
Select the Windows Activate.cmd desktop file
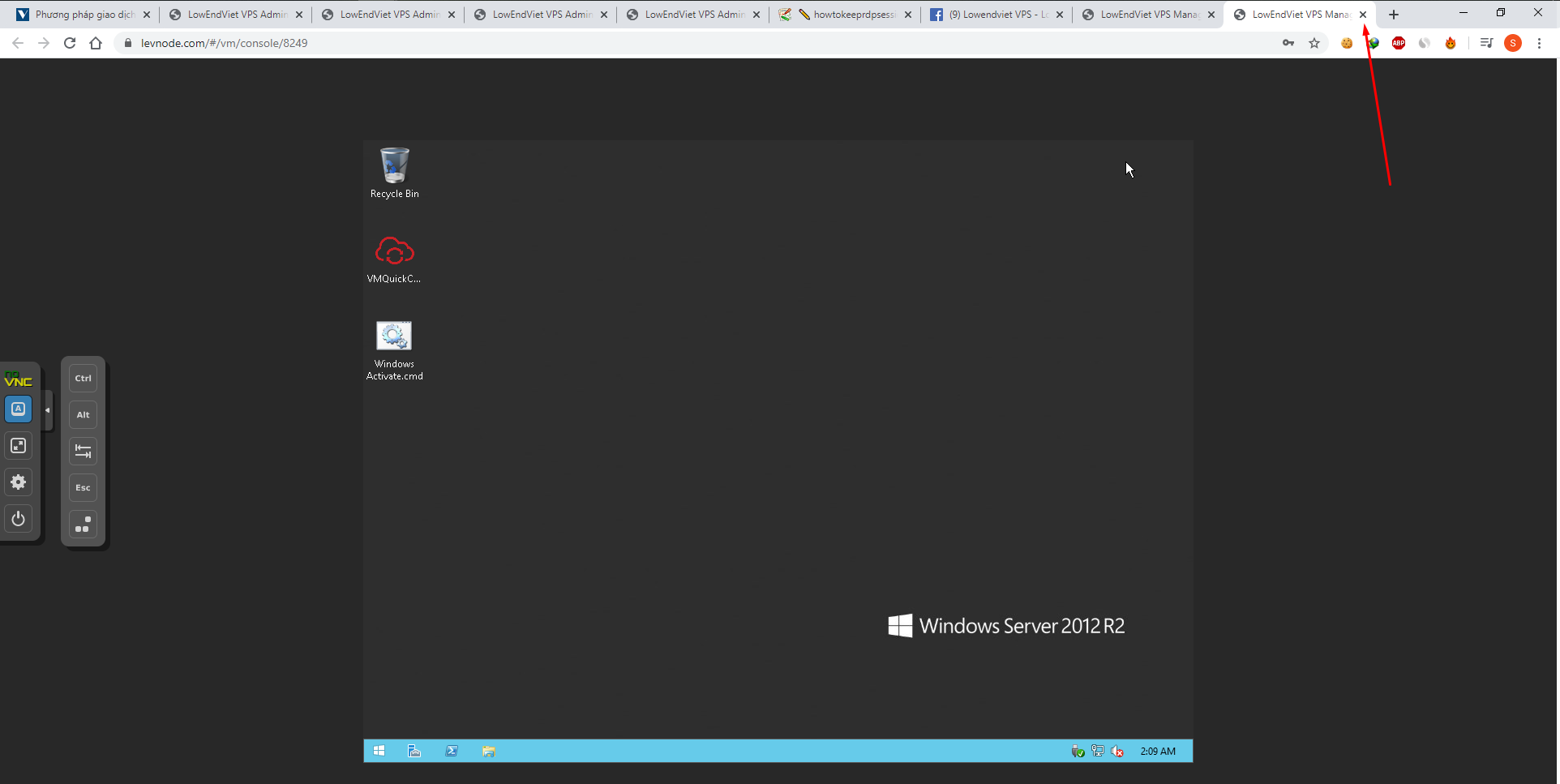pos(394,350)
